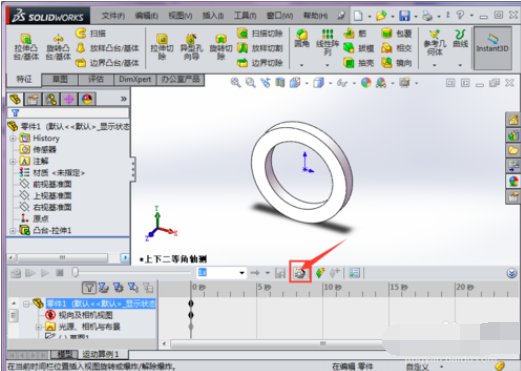Click the 线性阵列 button
This screenshot has width=521, height=371.
(328, 43)
